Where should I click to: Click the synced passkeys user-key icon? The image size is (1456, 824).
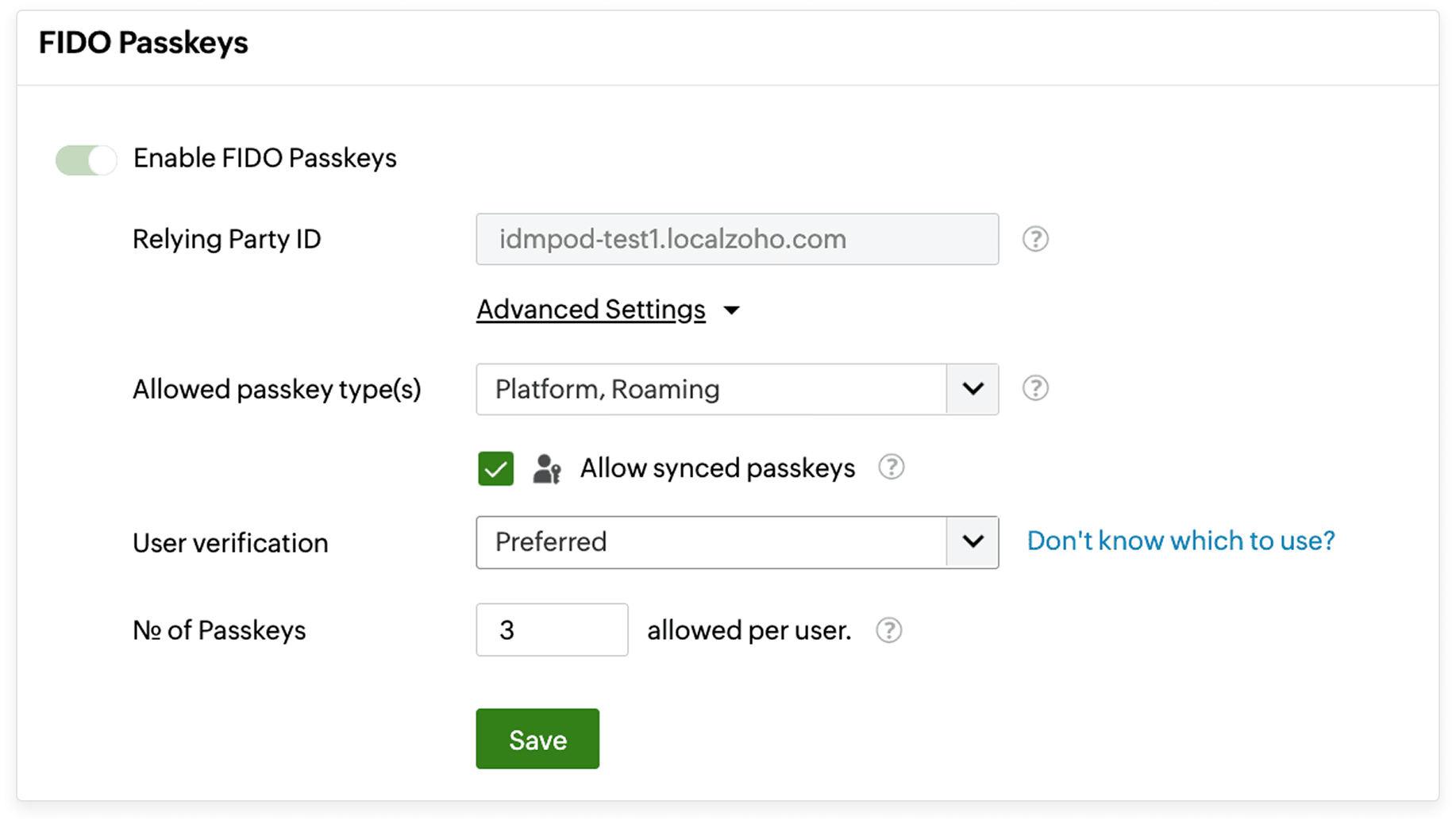click(x=546, y=468)
